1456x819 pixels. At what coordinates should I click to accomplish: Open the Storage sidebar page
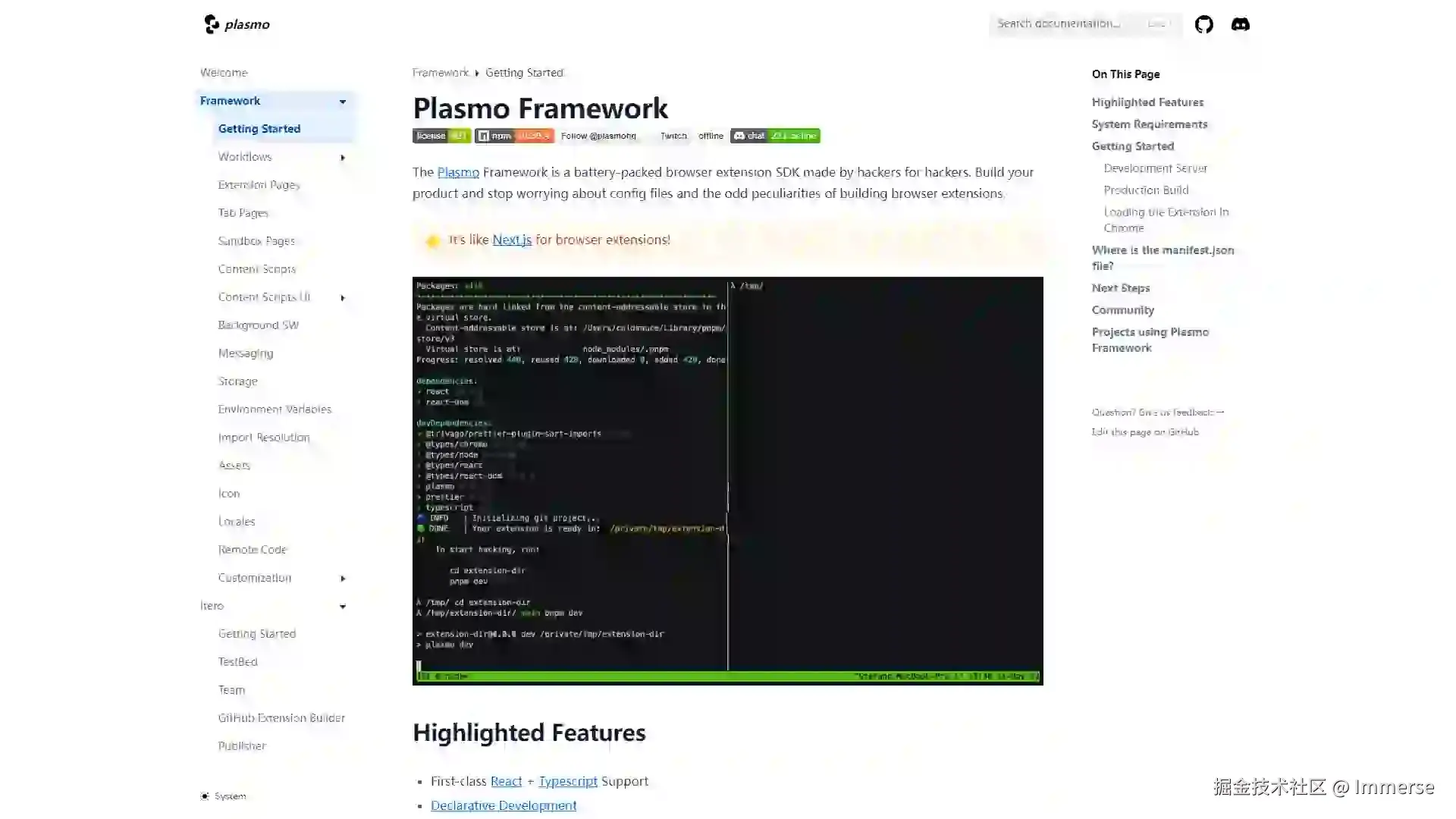point(237,381)
